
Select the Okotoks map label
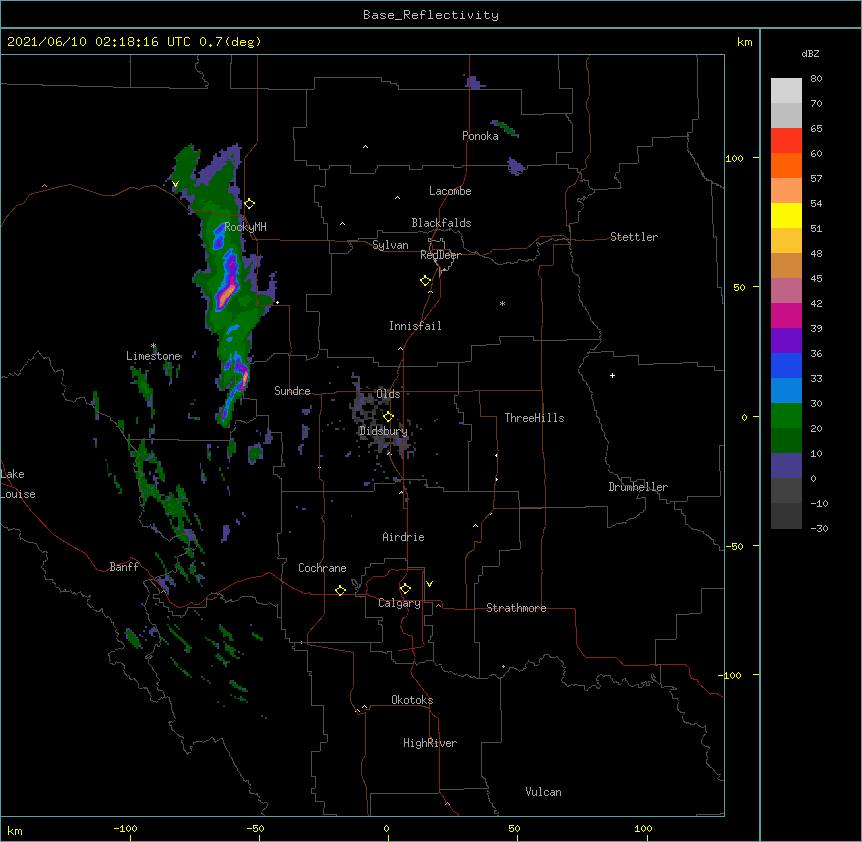[412, 700]
